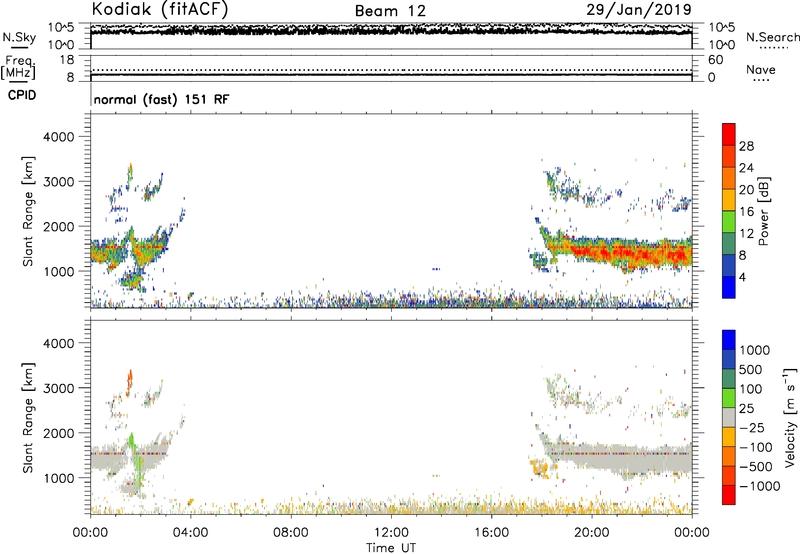Click the '12' label on Power colorbar

pyautogui.click(x=746, y=233)
